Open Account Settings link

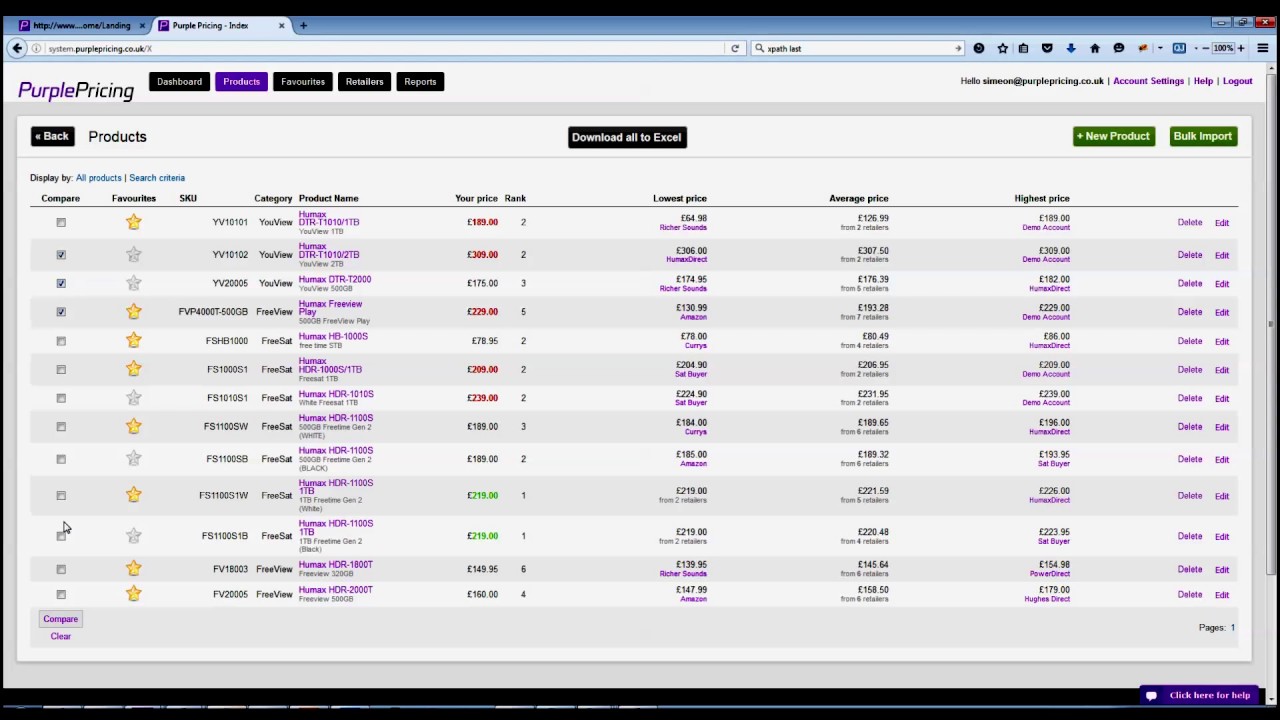click(x=1148, y=81)
